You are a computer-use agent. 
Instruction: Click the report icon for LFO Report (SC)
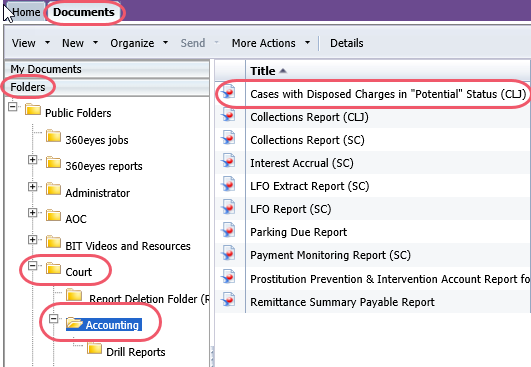[229, 207]
